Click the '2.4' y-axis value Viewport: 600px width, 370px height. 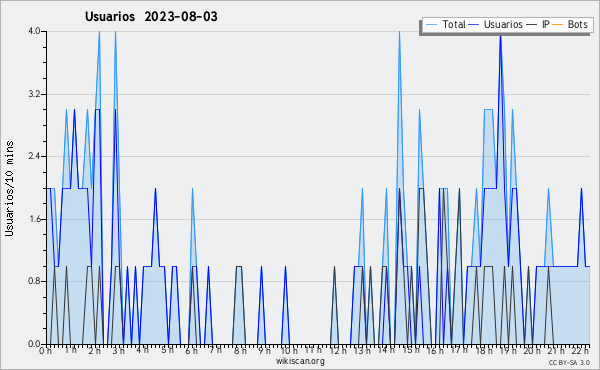34,156
